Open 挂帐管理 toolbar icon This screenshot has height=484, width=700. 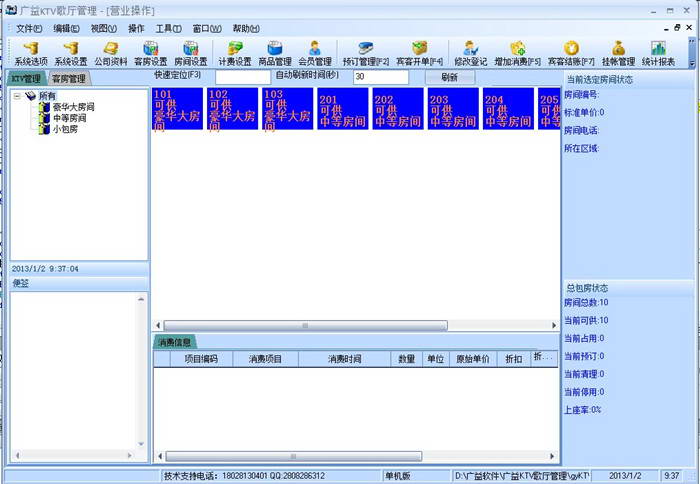point(618,54)
